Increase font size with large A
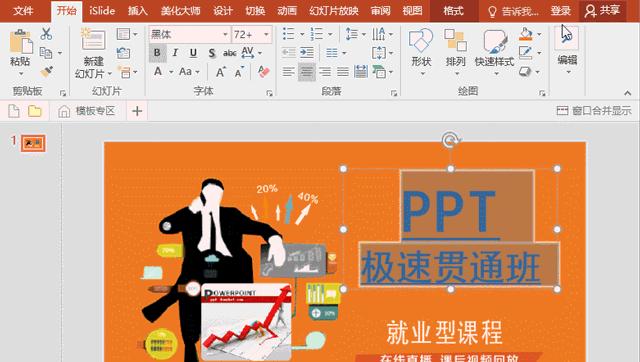Screen dimensions: 640x362 (220, 72)
